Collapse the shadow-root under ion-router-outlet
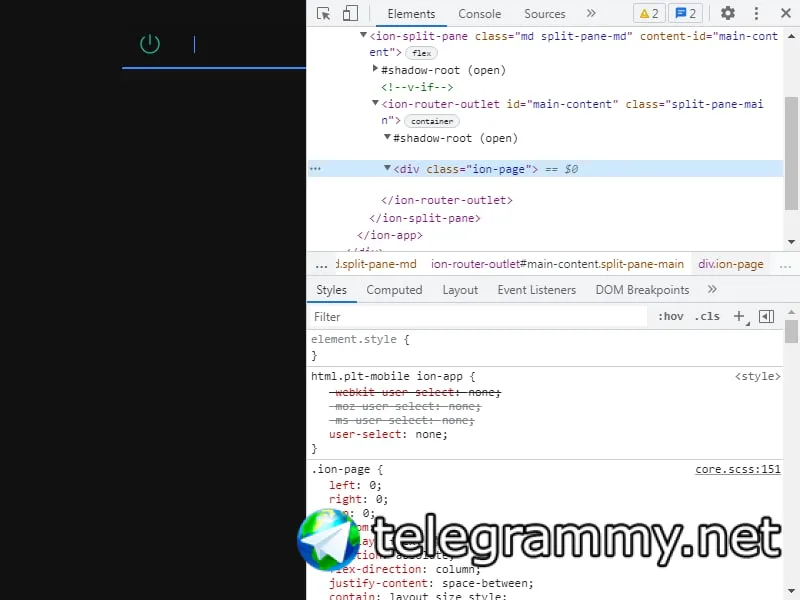 [387, 137]
